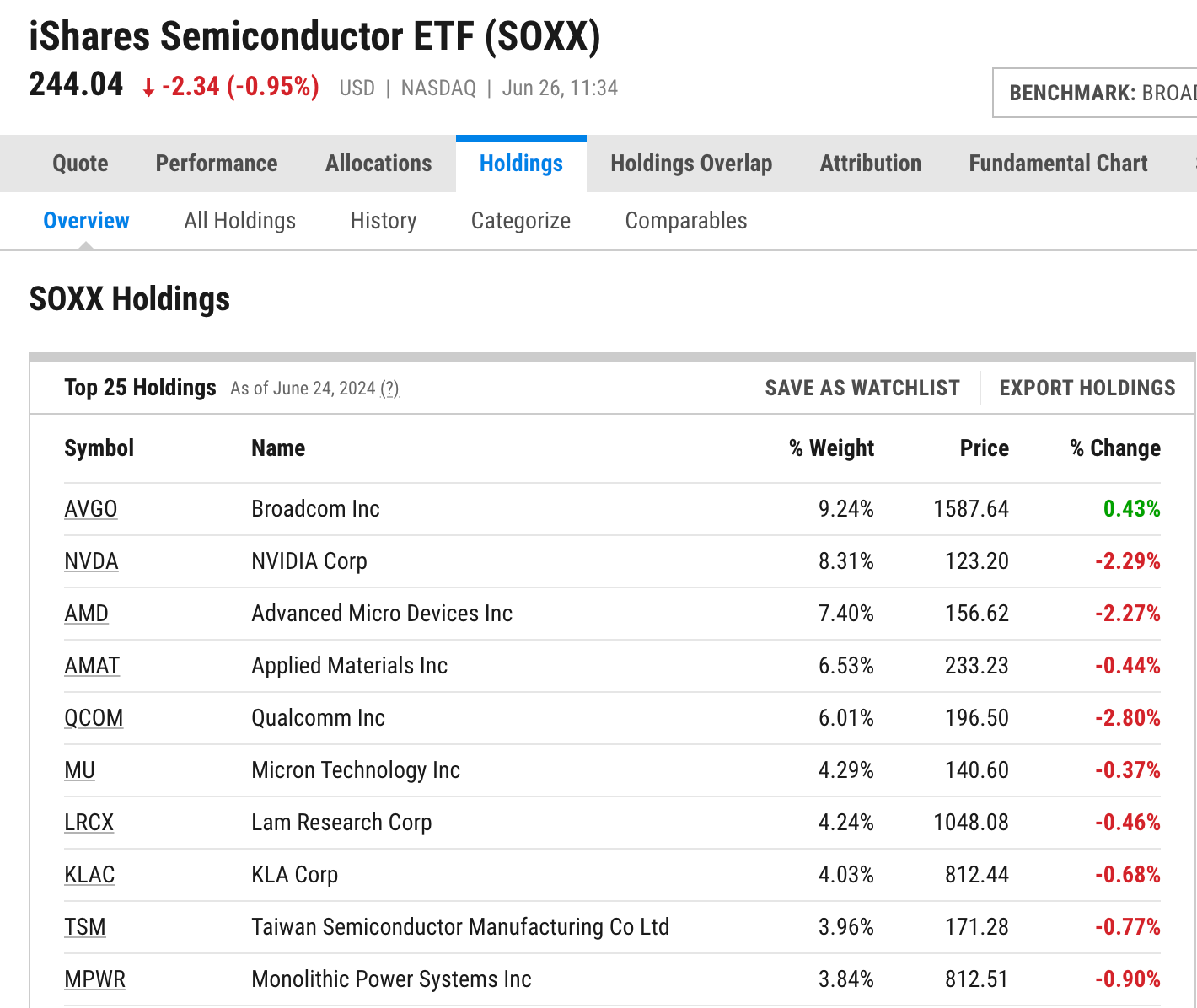Select Monolithic Power Systems Inc name
The height and width of the screenshot is (1008, 1197).
tap(391, 979)
